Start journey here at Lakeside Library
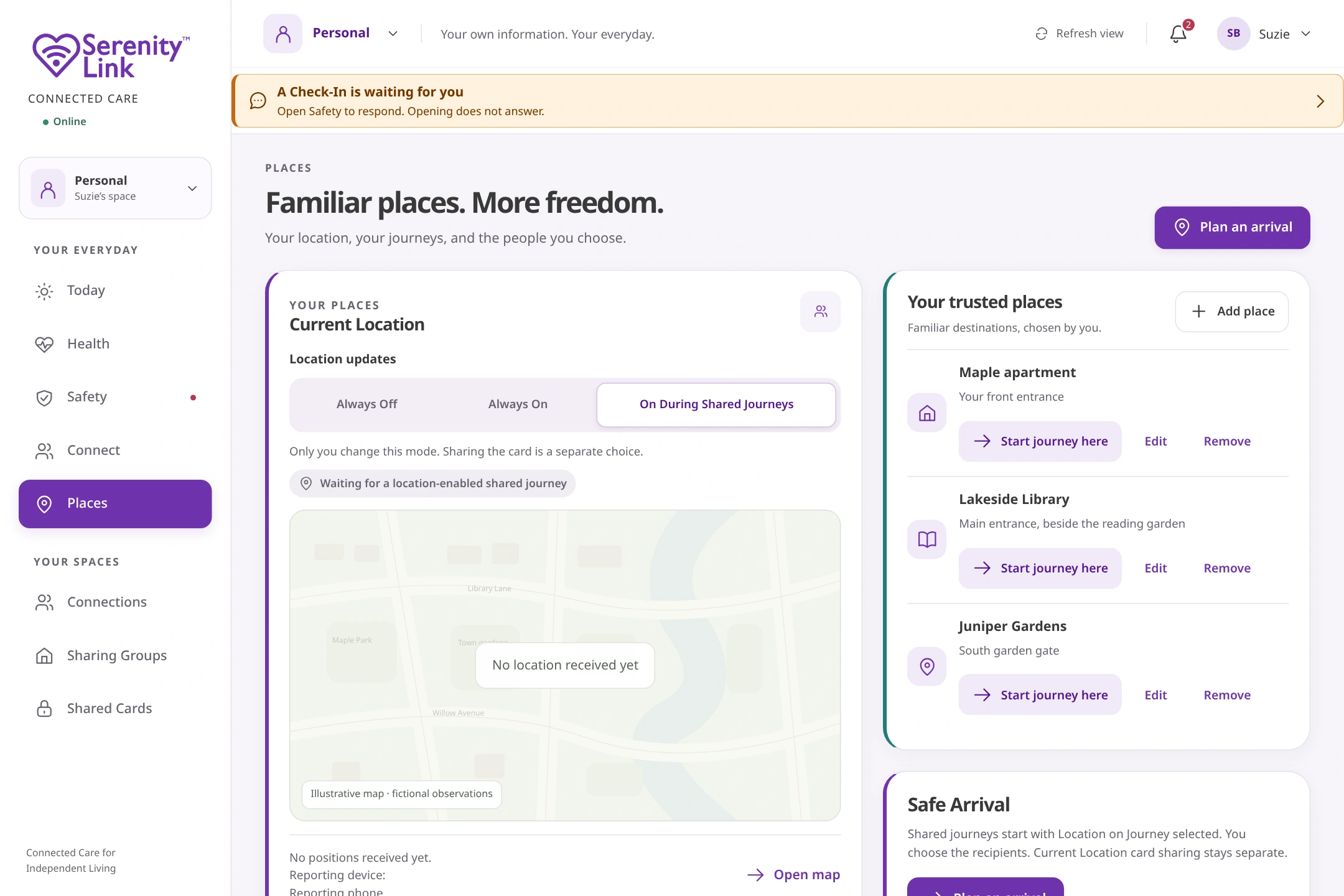 pyautogui.click(x=1040, y=568)
